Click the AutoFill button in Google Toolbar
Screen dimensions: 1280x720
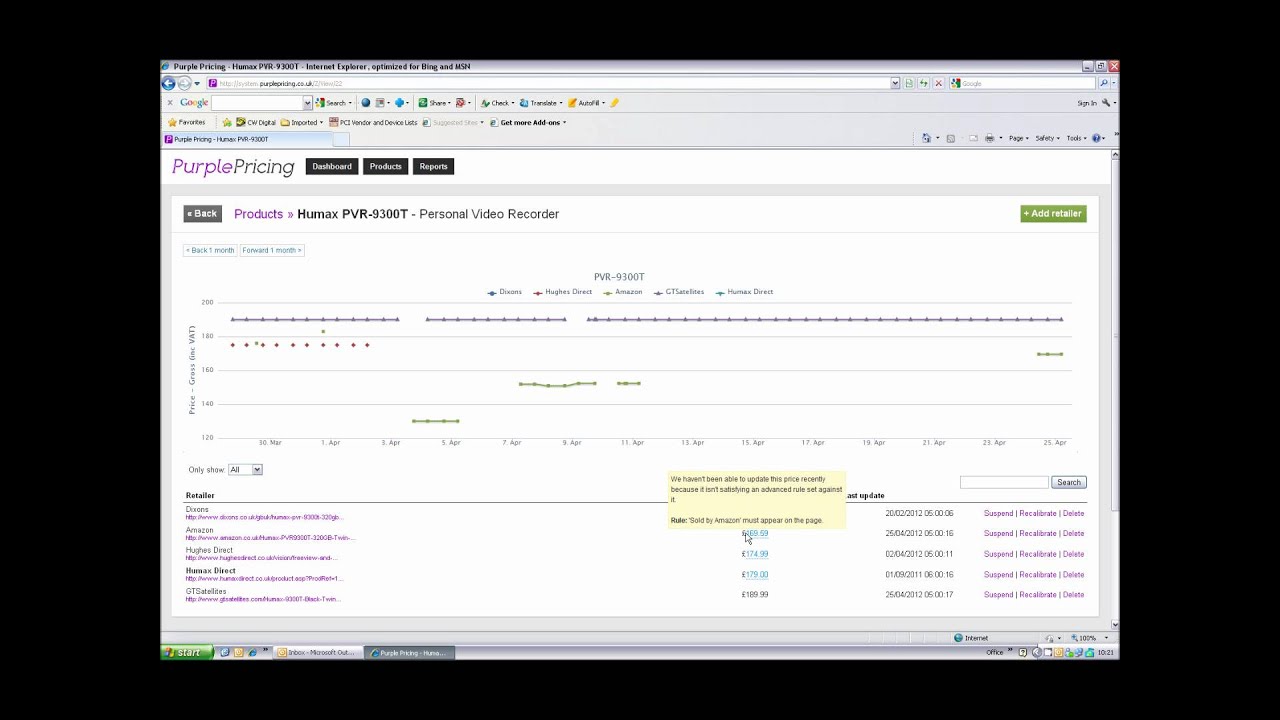[x=585, y=103]
